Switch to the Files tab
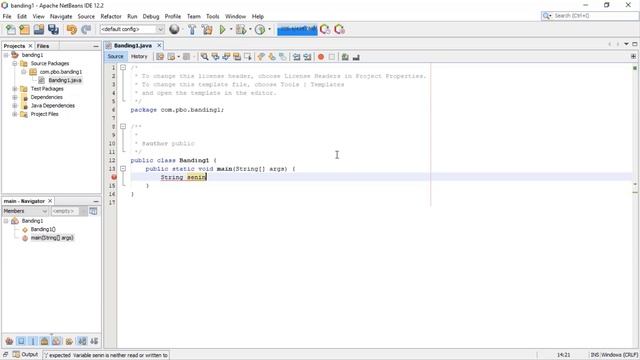 tap(43, 46)
